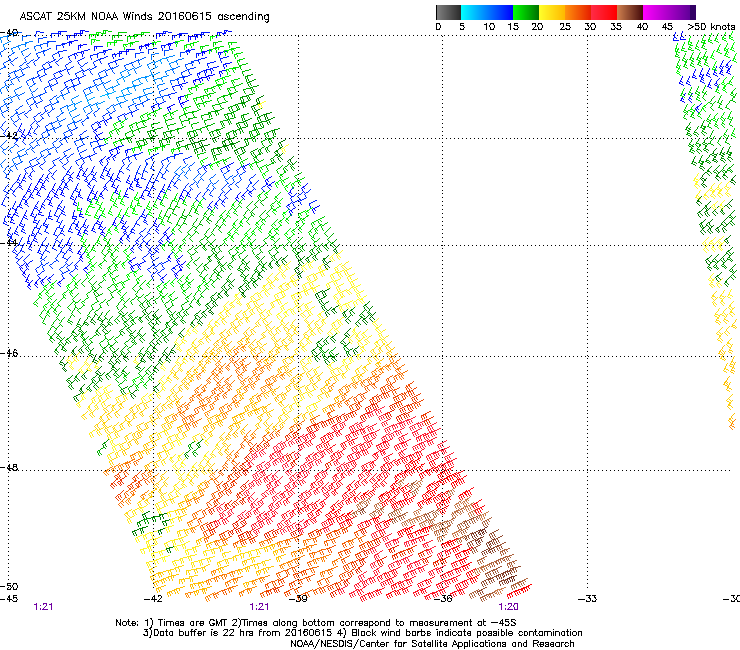Click the red 30-35 knots legend color
Viewport: 740px width, 650px height.
click(604, 12)
